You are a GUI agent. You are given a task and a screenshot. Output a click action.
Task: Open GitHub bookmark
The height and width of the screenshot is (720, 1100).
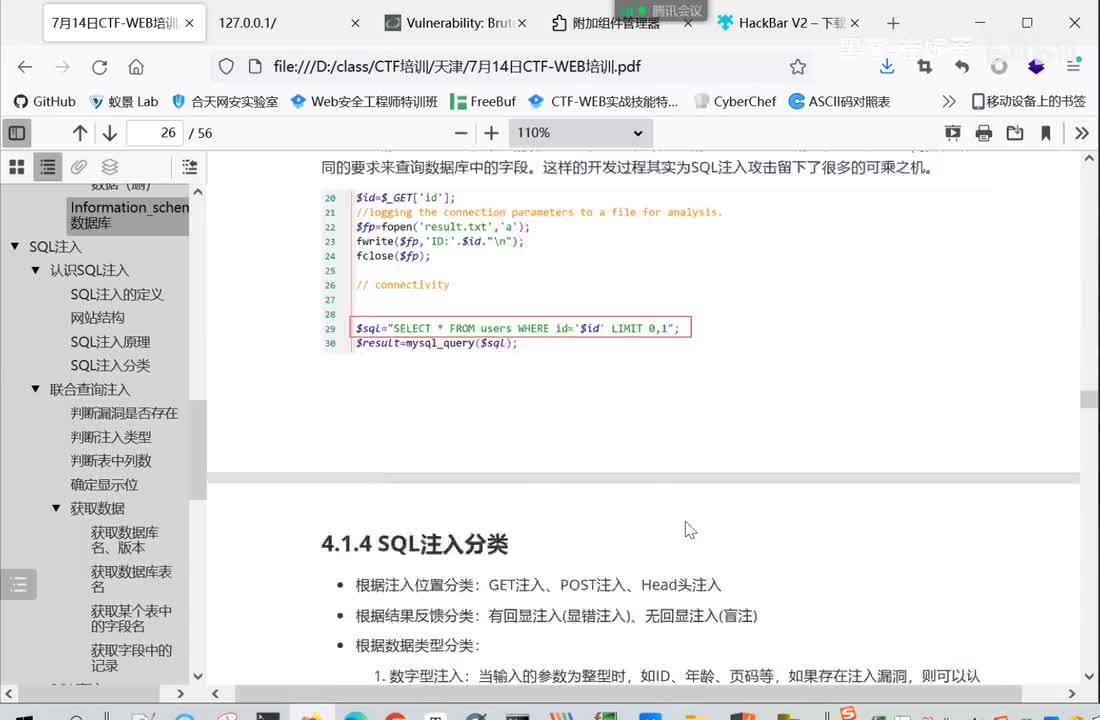(45, 102)
